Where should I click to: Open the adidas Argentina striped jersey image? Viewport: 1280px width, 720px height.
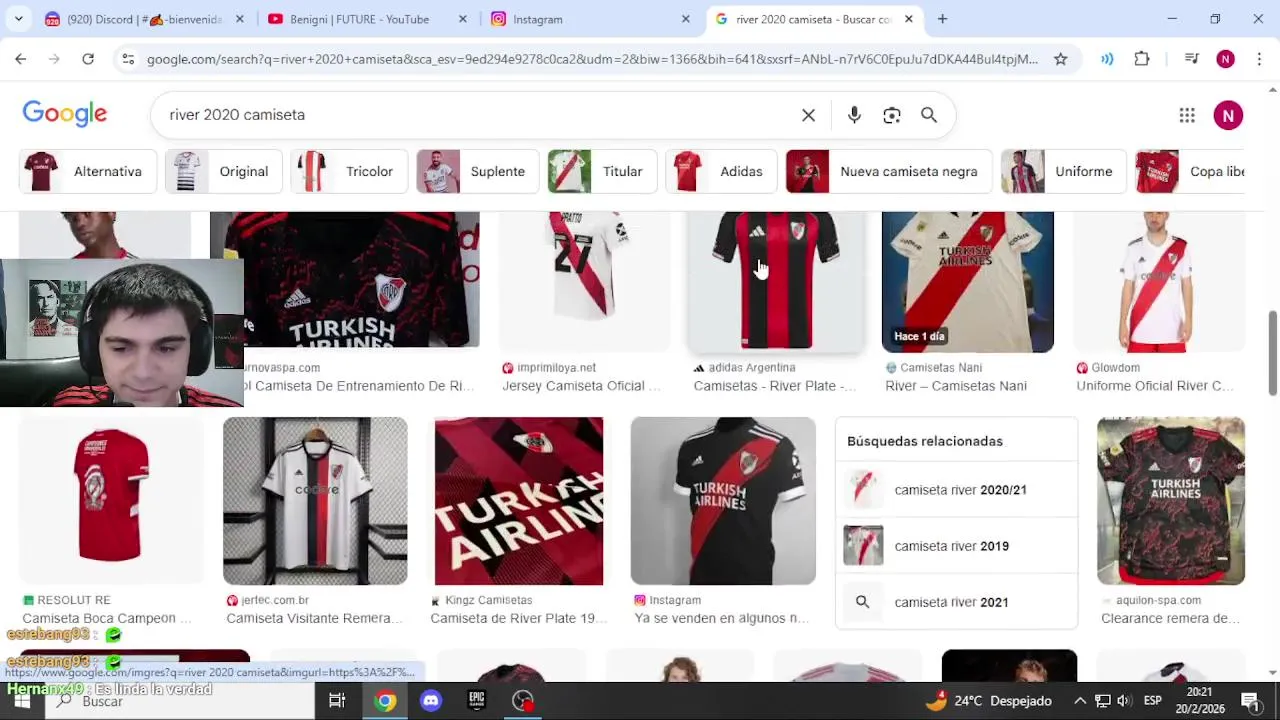coord(775,281)
